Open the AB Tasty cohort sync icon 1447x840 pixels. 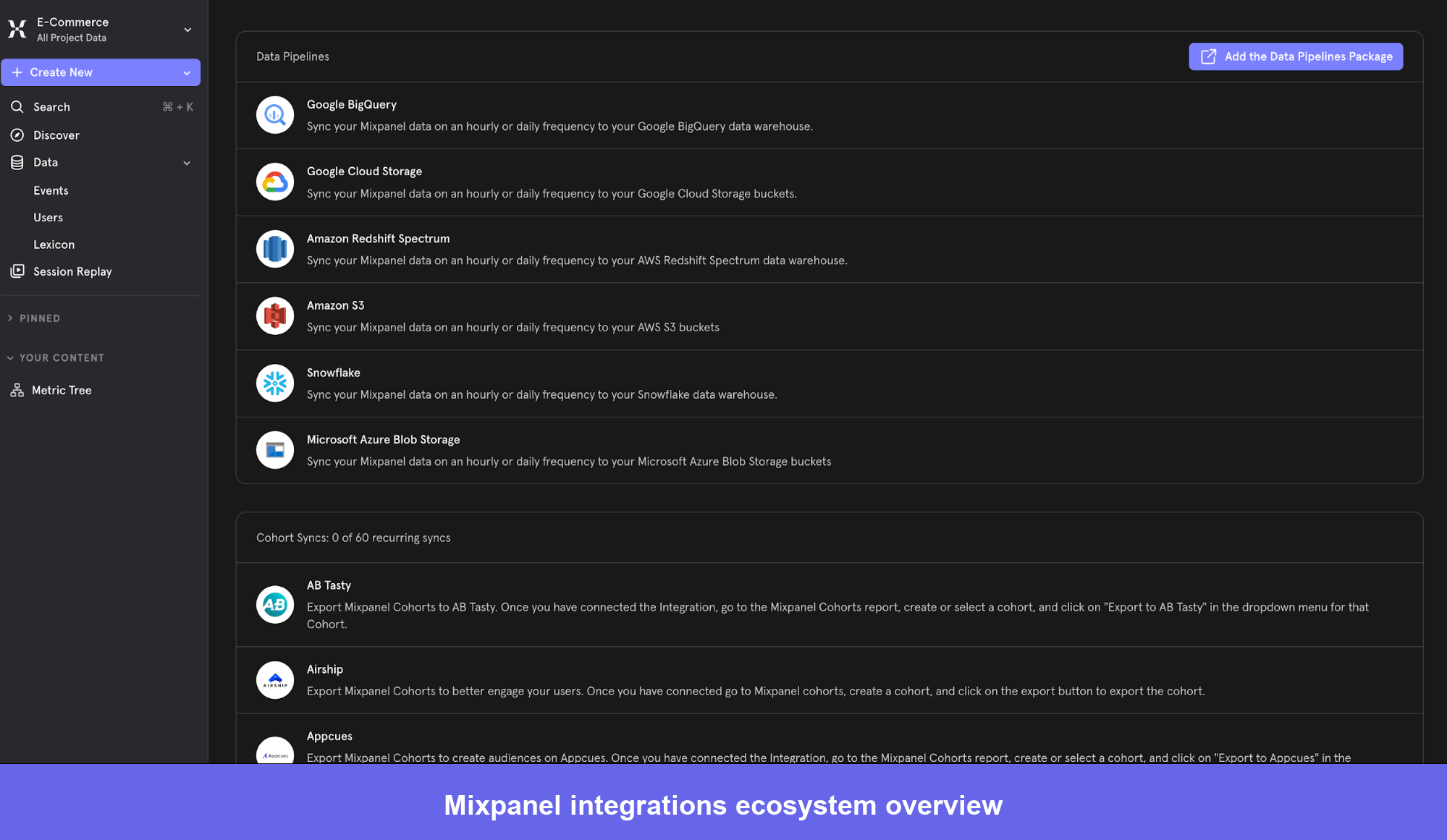pyautogui.click(x=274, y=605)
